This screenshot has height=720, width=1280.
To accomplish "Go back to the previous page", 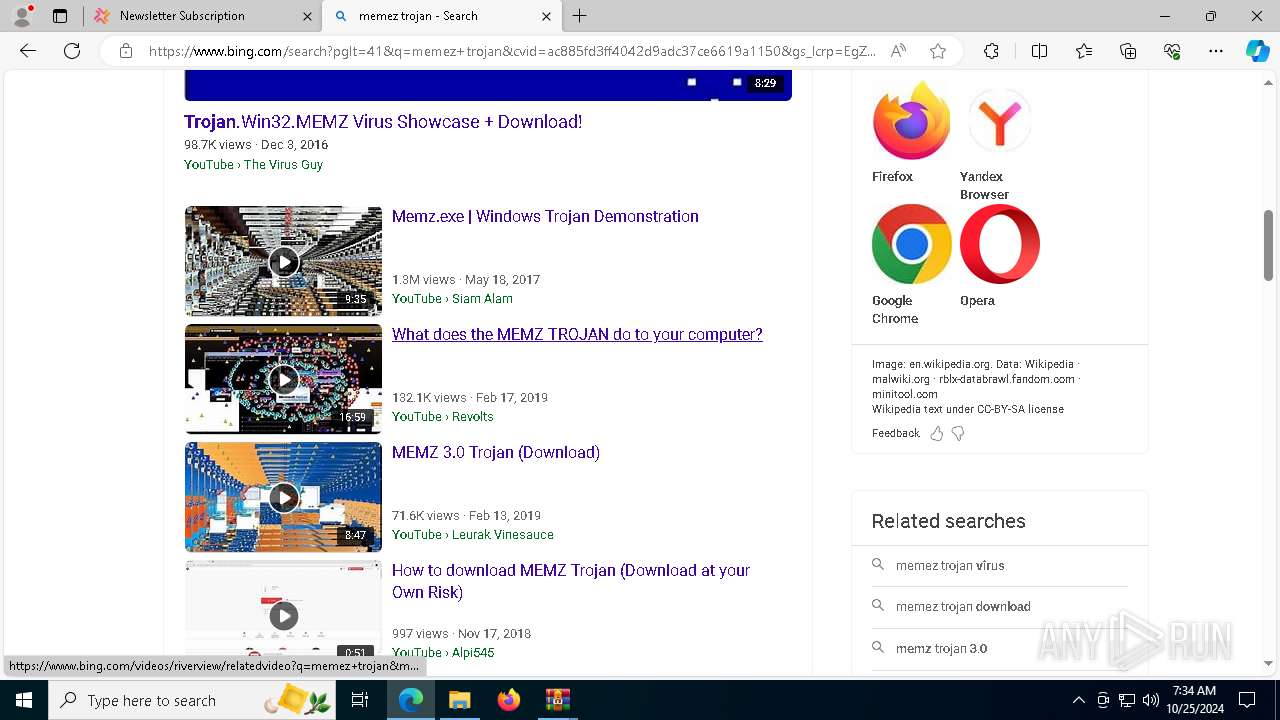I will coord(28,51).
